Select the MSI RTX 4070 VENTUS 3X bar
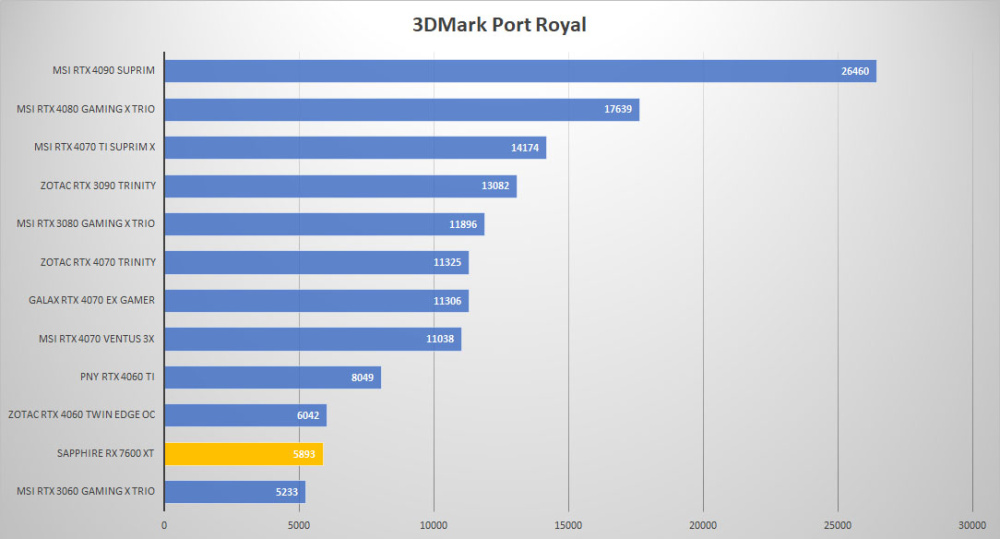The width and height of the screenshot is (1000, 539). click(x=313, y=339)
